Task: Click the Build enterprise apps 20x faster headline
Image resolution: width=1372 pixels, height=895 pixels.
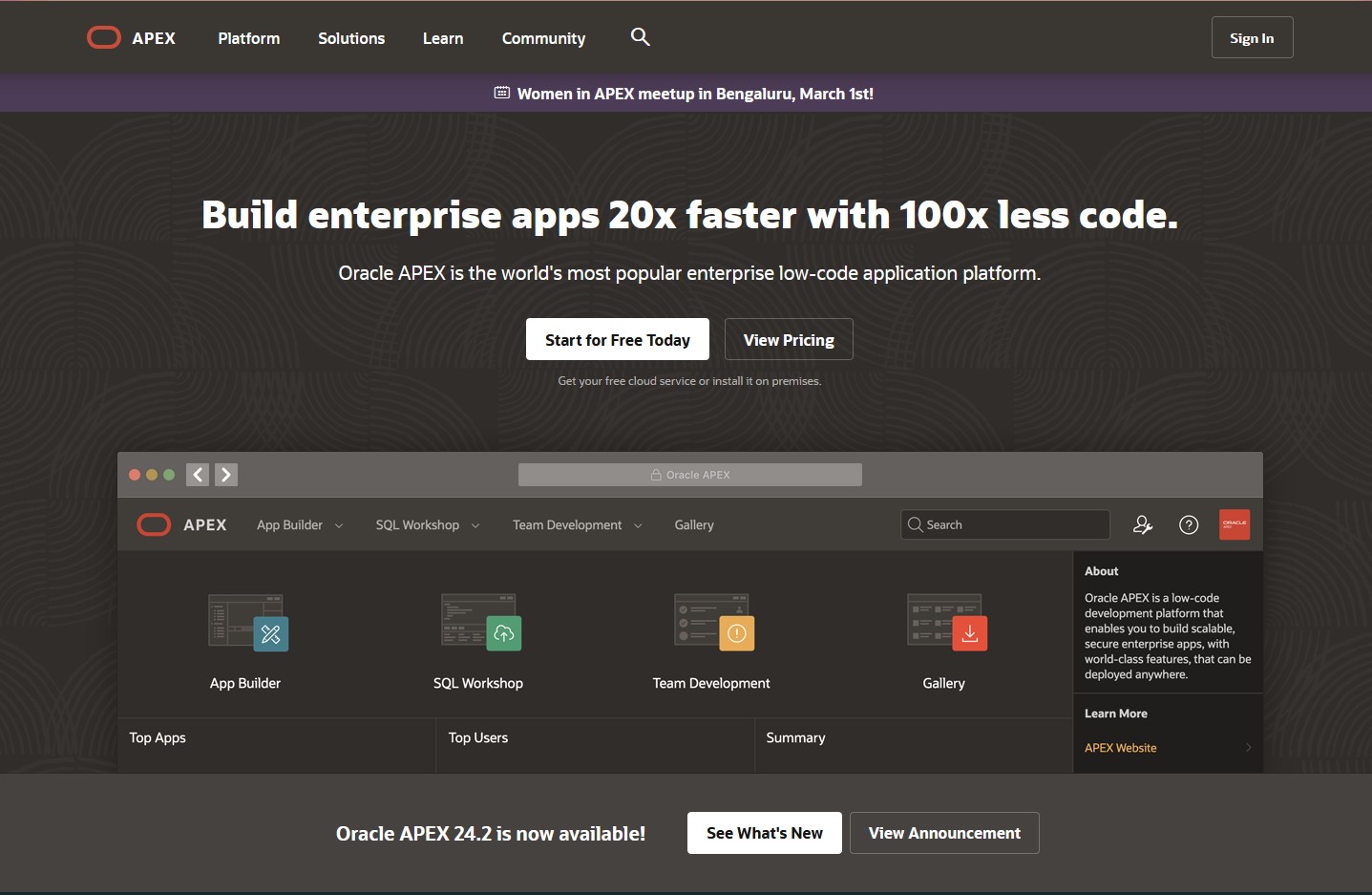Action: 689,215
